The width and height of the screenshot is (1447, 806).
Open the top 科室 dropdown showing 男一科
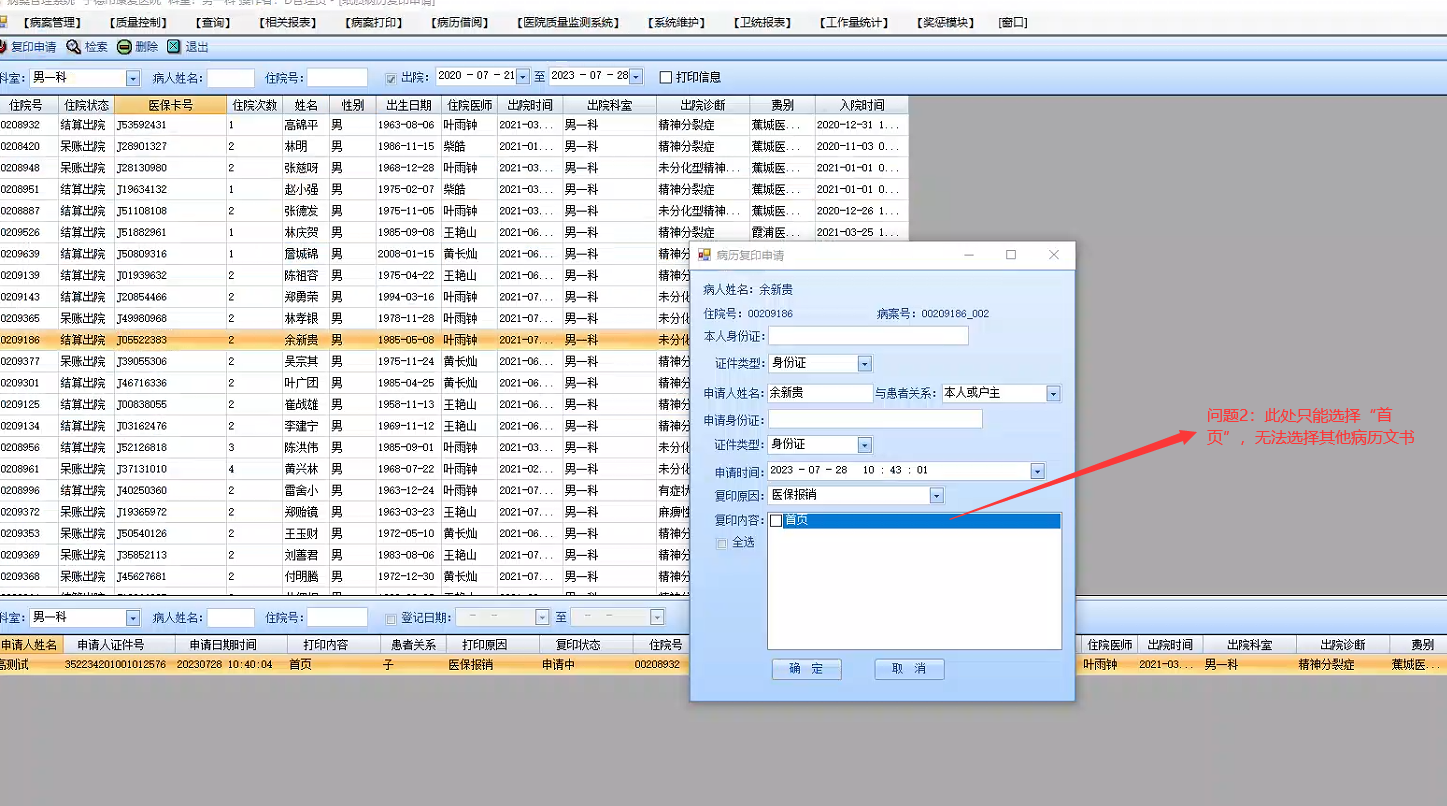click(x=133, y=77)
